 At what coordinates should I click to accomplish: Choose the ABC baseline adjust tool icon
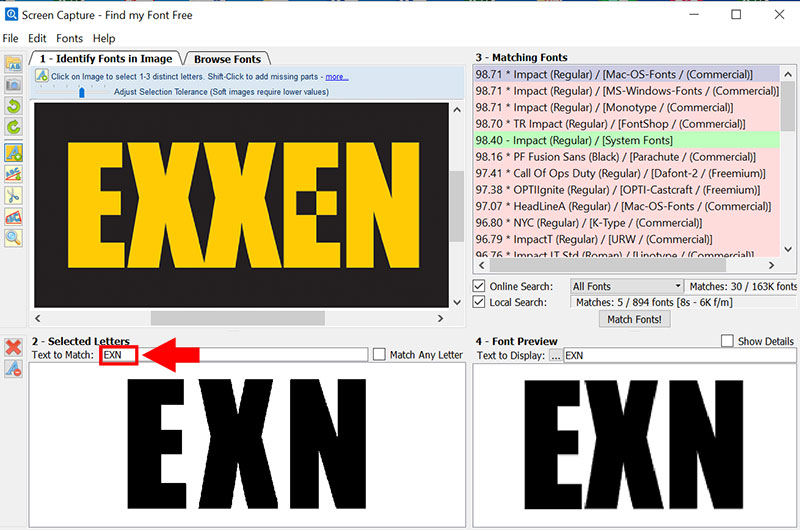[14, 173]
